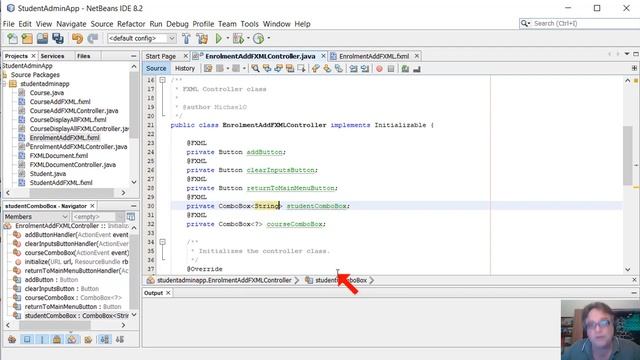The height and width of the screenshot is (360, 640).
Task: Toggle Highlight Search in editor toolbar
Action: 290,69
